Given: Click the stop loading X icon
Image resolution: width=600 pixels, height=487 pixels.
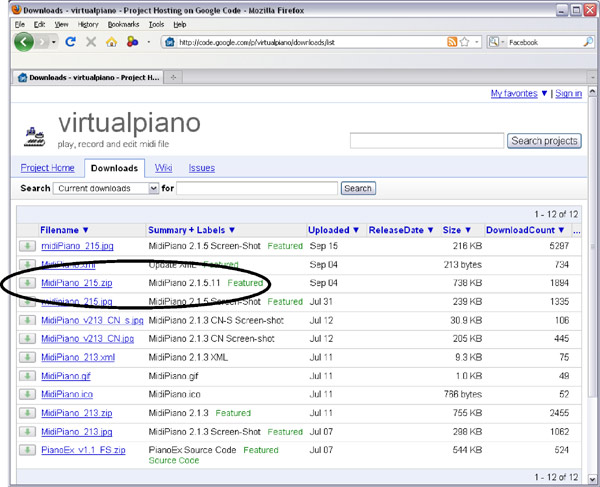Looking at the screenshot, I should (x=91, y=41).
